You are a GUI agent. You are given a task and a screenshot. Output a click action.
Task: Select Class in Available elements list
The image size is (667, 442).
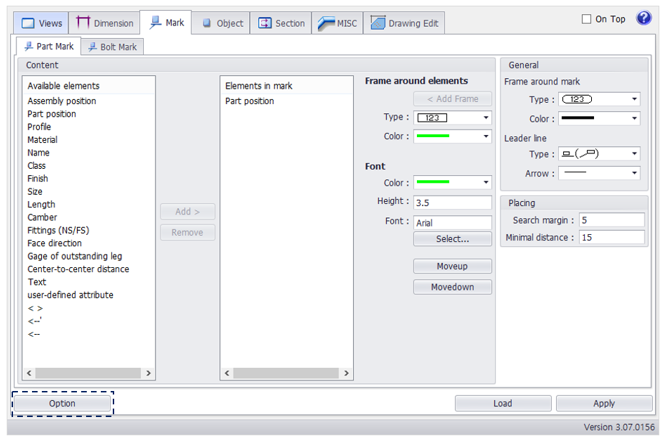[36, 165]
